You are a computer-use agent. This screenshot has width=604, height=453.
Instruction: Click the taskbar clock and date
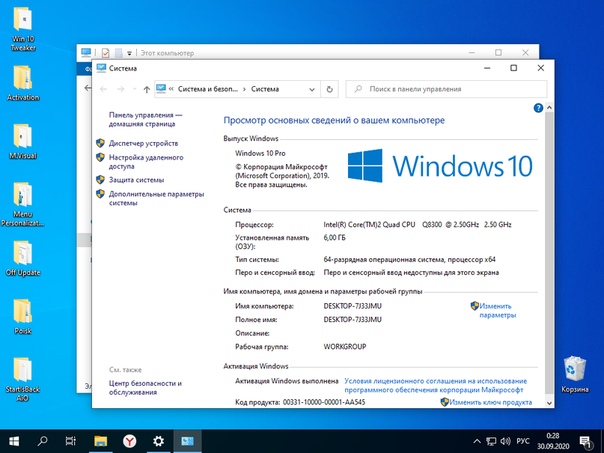[x=553, y=441]
